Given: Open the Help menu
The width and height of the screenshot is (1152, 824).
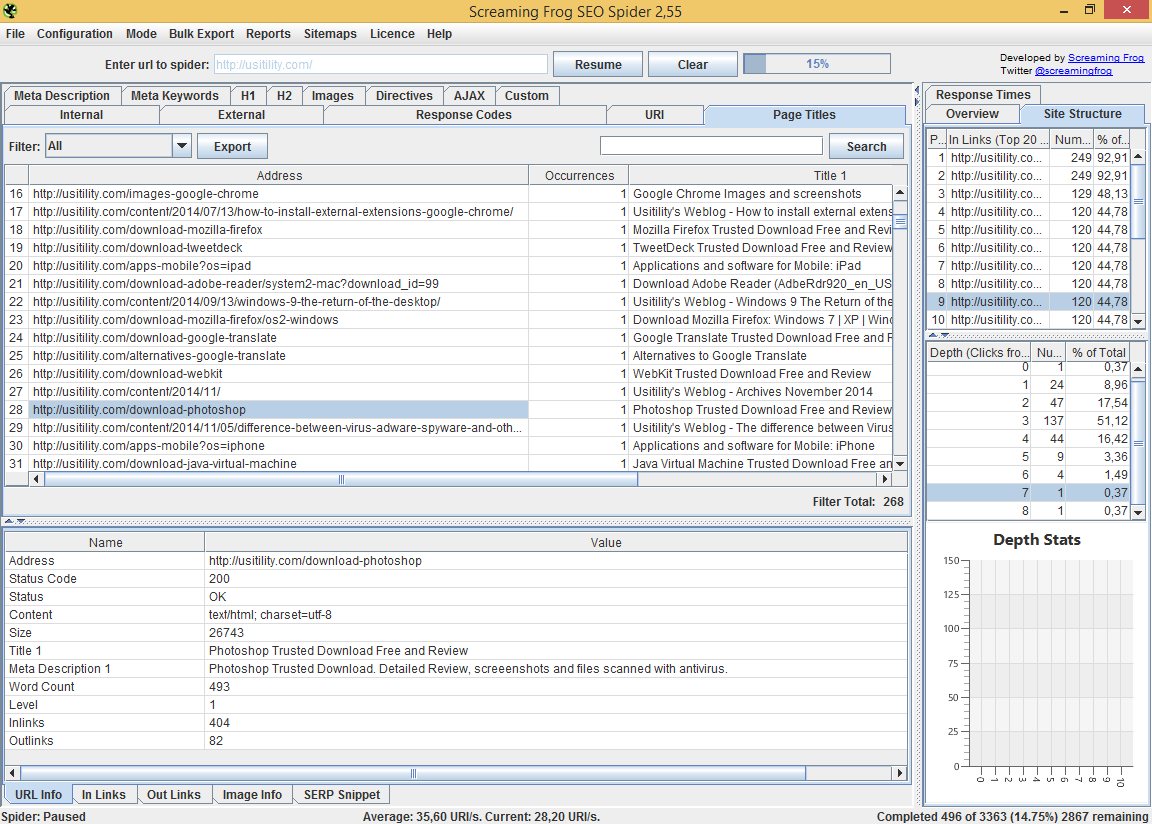Looking at the screenshot, I should point(439,34).
